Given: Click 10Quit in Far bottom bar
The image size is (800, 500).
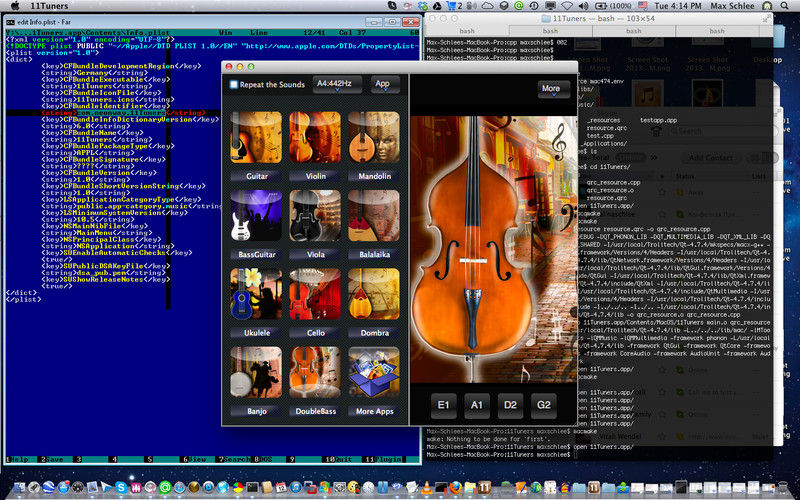Looking at the screenshot, I should [339, 459].
